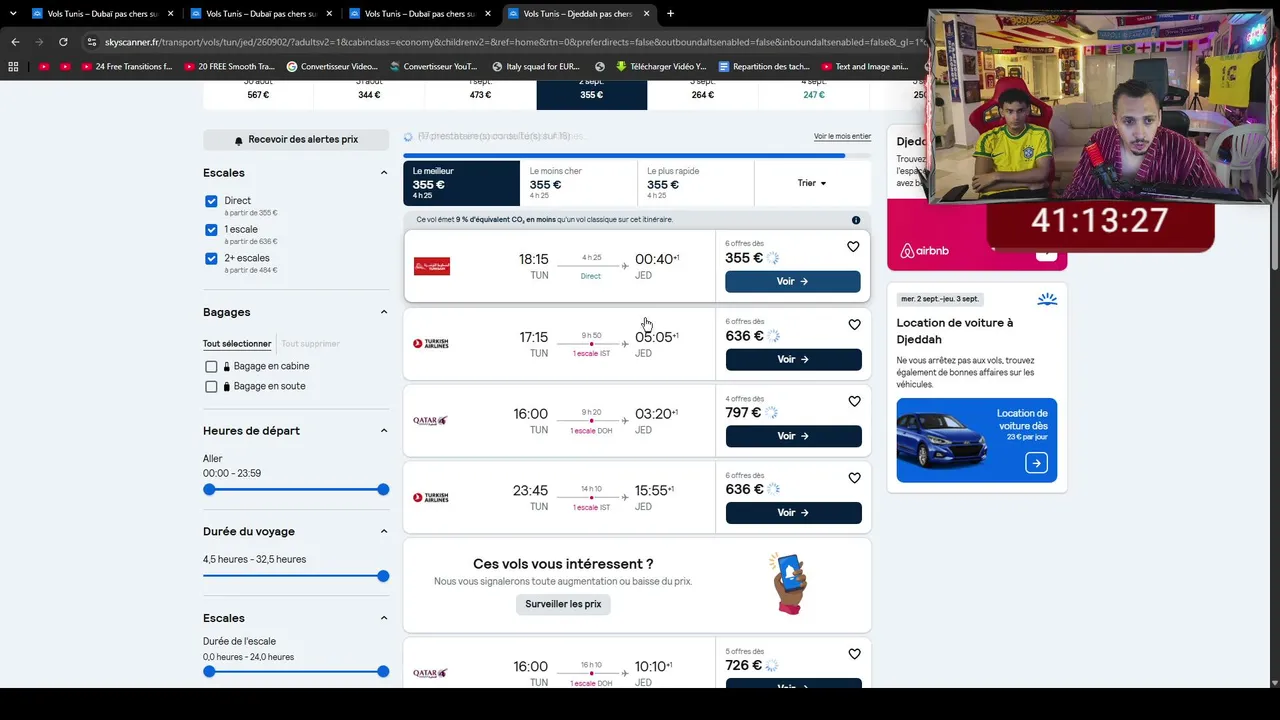Select the date tab priced 473 €
Image resolution: width=1280 pixels, height=720 pixels.
point(481,94)
